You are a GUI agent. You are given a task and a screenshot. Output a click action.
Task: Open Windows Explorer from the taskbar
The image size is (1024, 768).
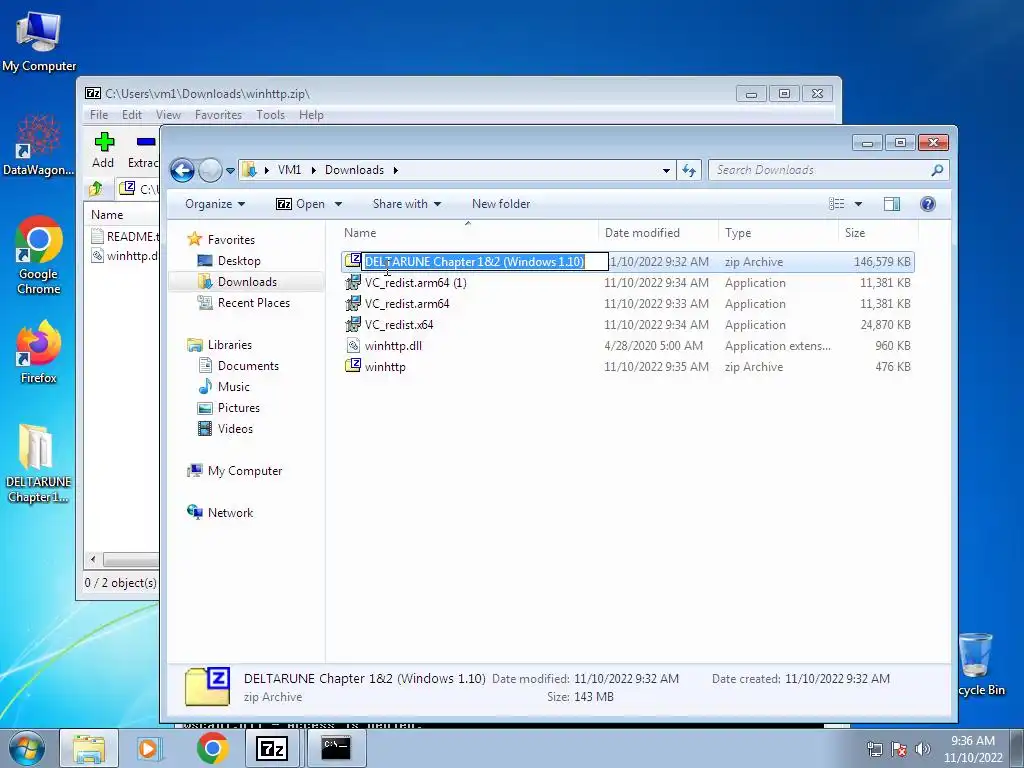pyautogui.click(x=89, y=748)
